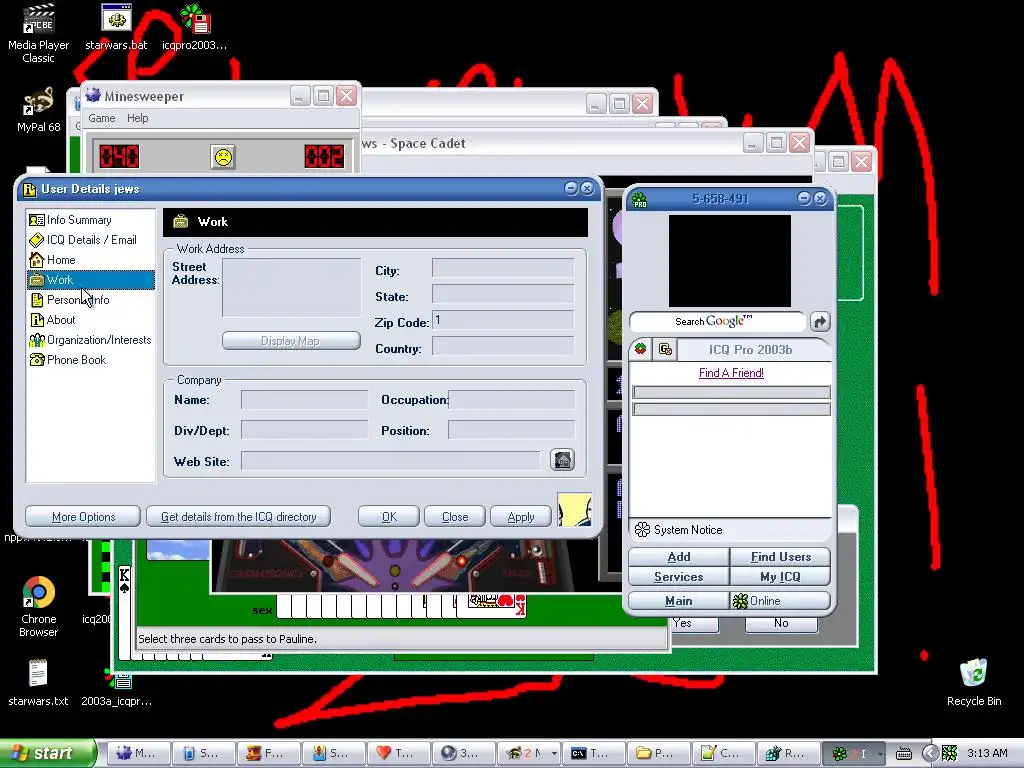This screenshot has height=768, width=1024.
Task: Select the Work section
Action: (x=91, y=280)
